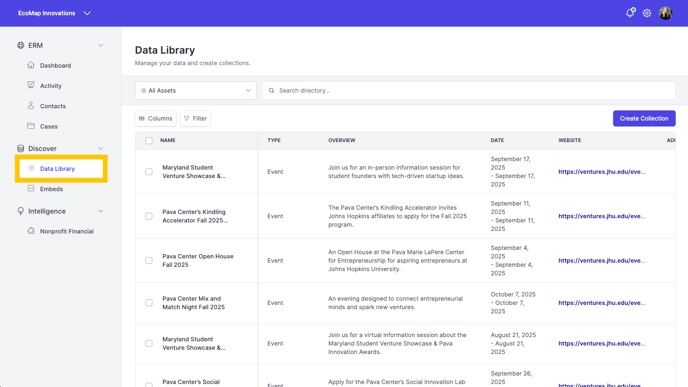Click the DATE column header

tap(497, 140)
